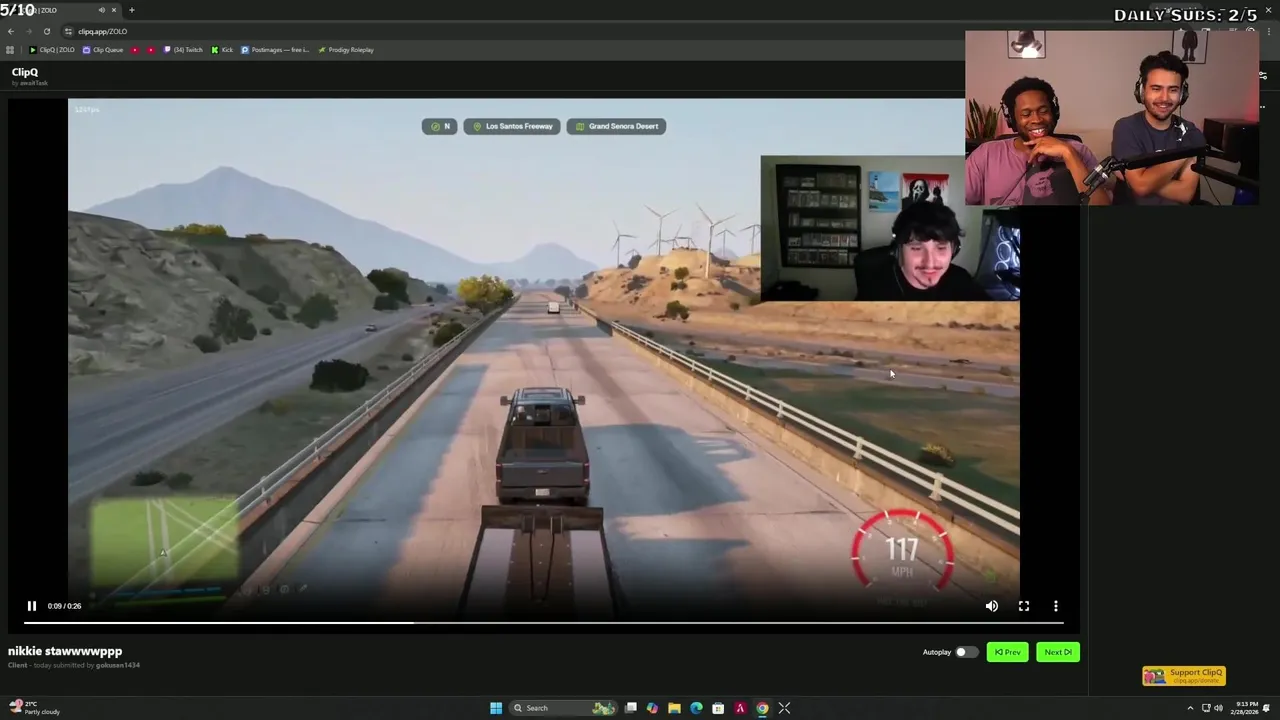Open the Windows Start menu
The height and width of the screenshot is (720, 1280).
point(496,708)
